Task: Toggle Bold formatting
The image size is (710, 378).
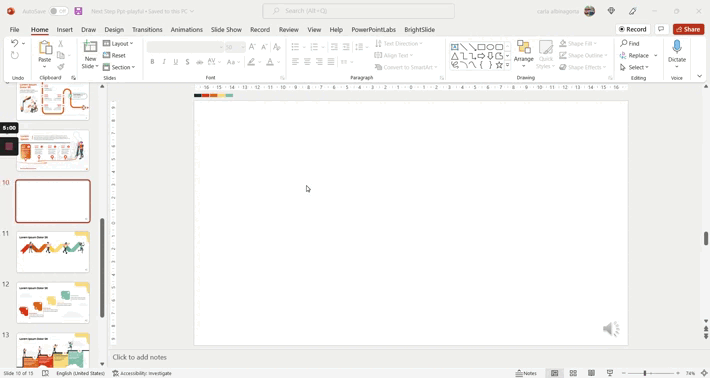Action: click(x=152, y=62)
